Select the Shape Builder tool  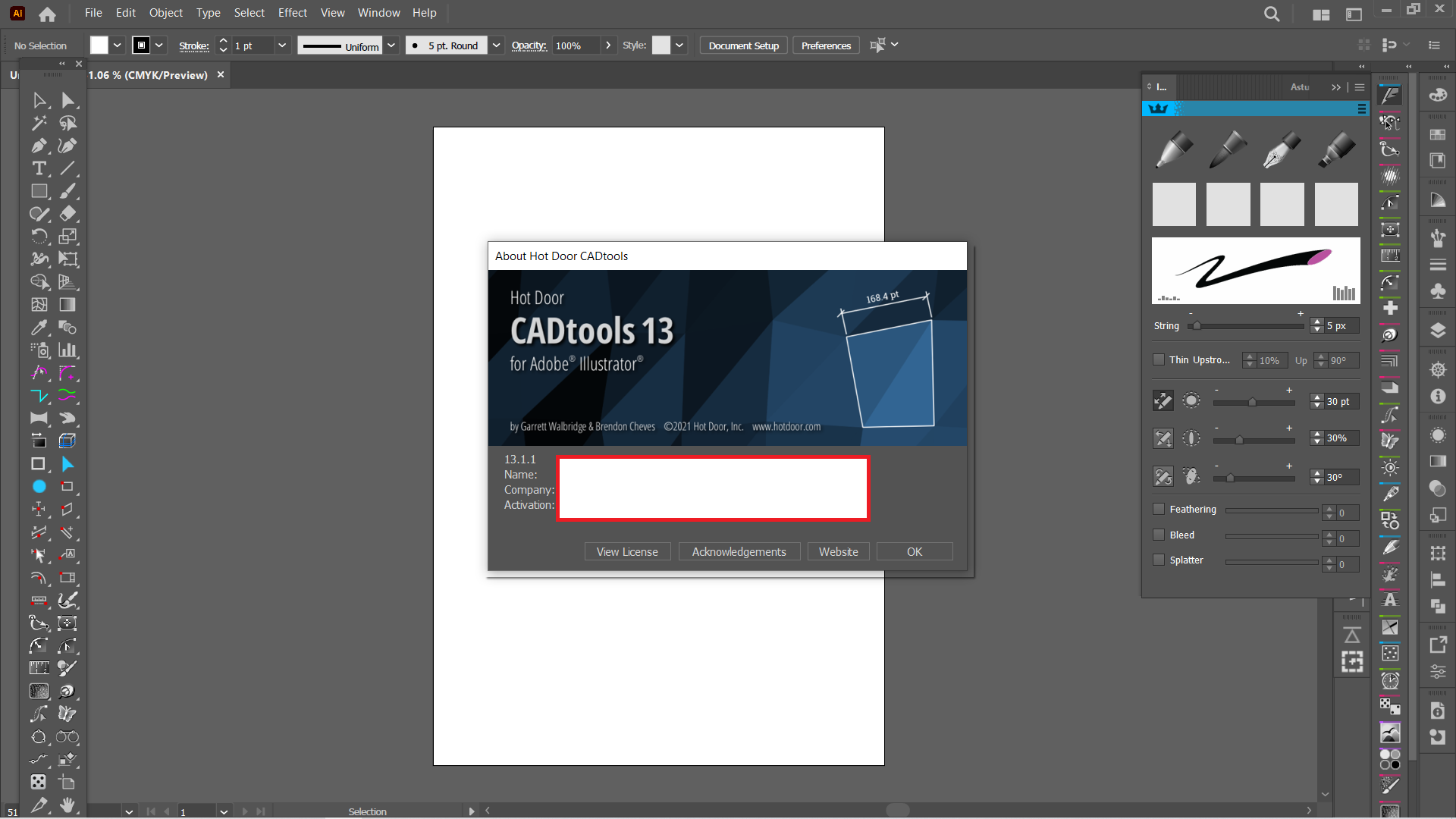click(39, 282)
